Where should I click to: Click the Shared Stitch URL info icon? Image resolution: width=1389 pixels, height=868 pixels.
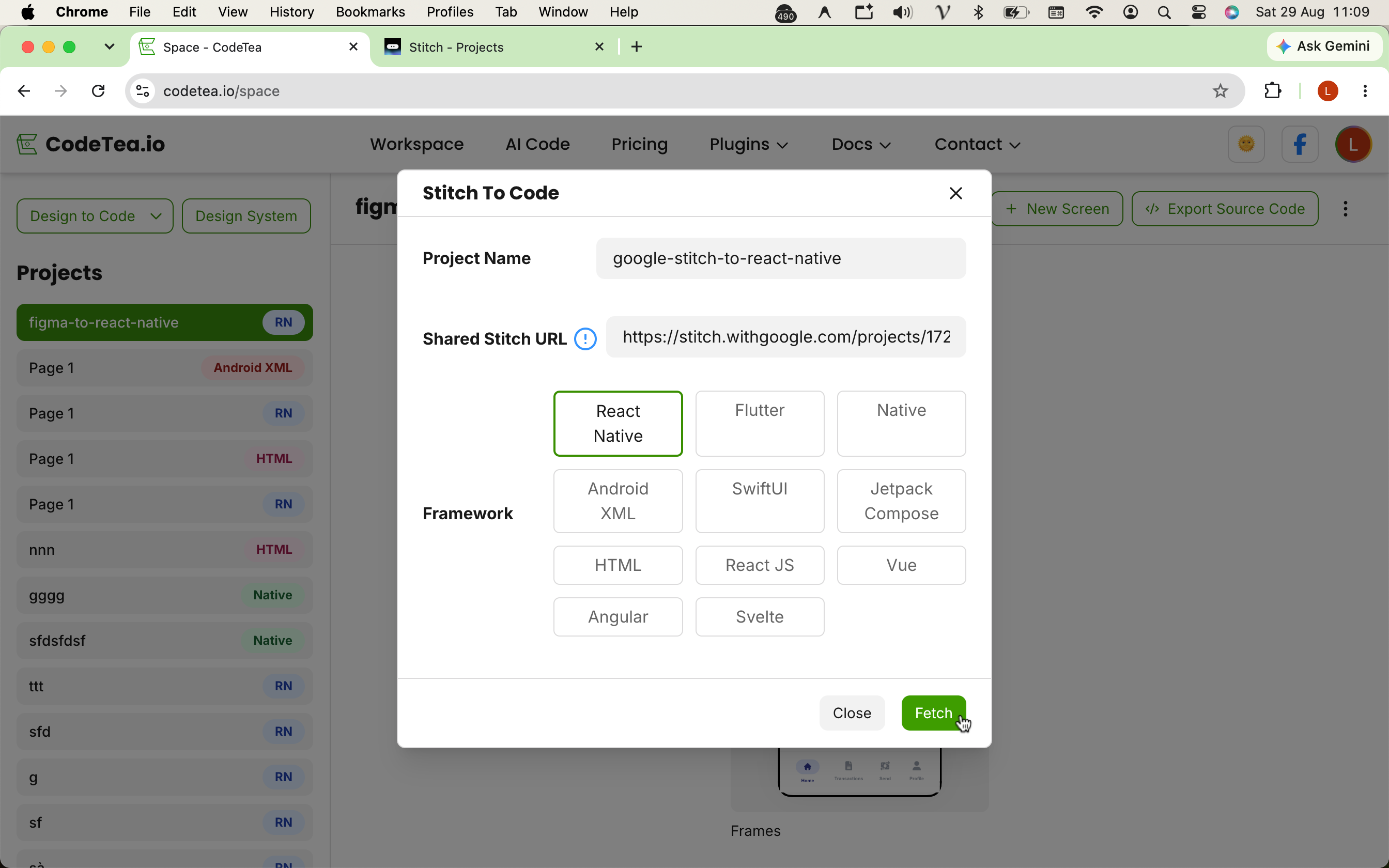pyautogui.click(x=585, y=339)
